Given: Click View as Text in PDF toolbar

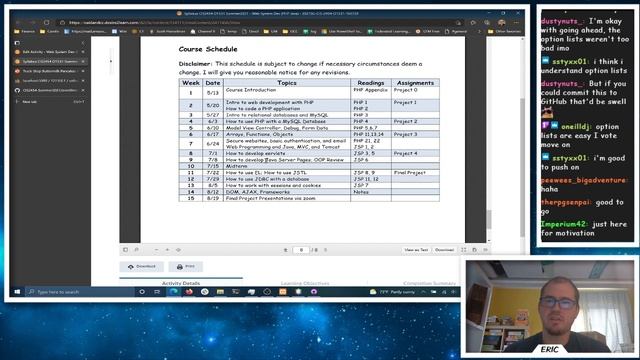Looking at the screenshot, I should pyautogui.click(x=416, y=250).
